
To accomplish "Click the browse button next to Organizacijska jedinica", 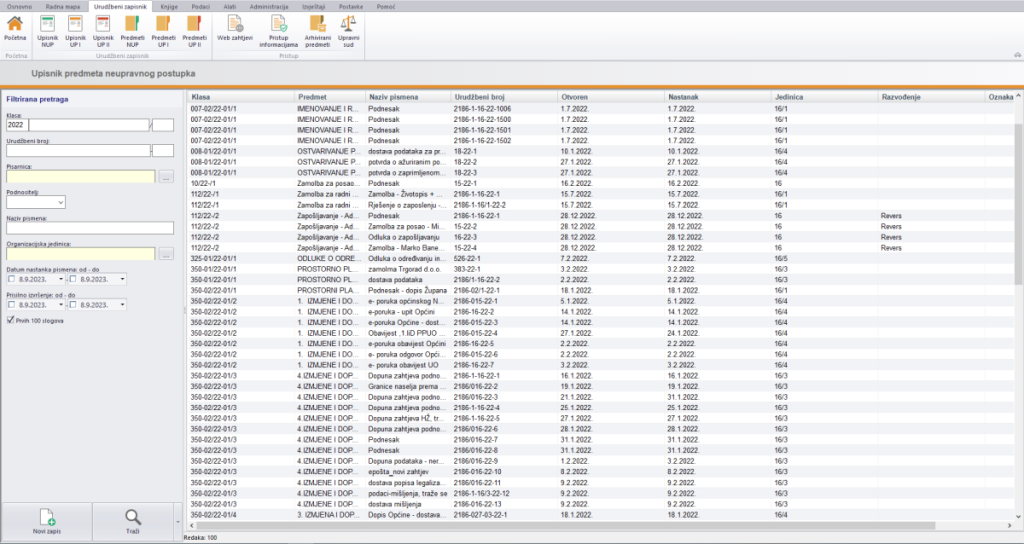I will pyautogui.click(x=167, y=254).
